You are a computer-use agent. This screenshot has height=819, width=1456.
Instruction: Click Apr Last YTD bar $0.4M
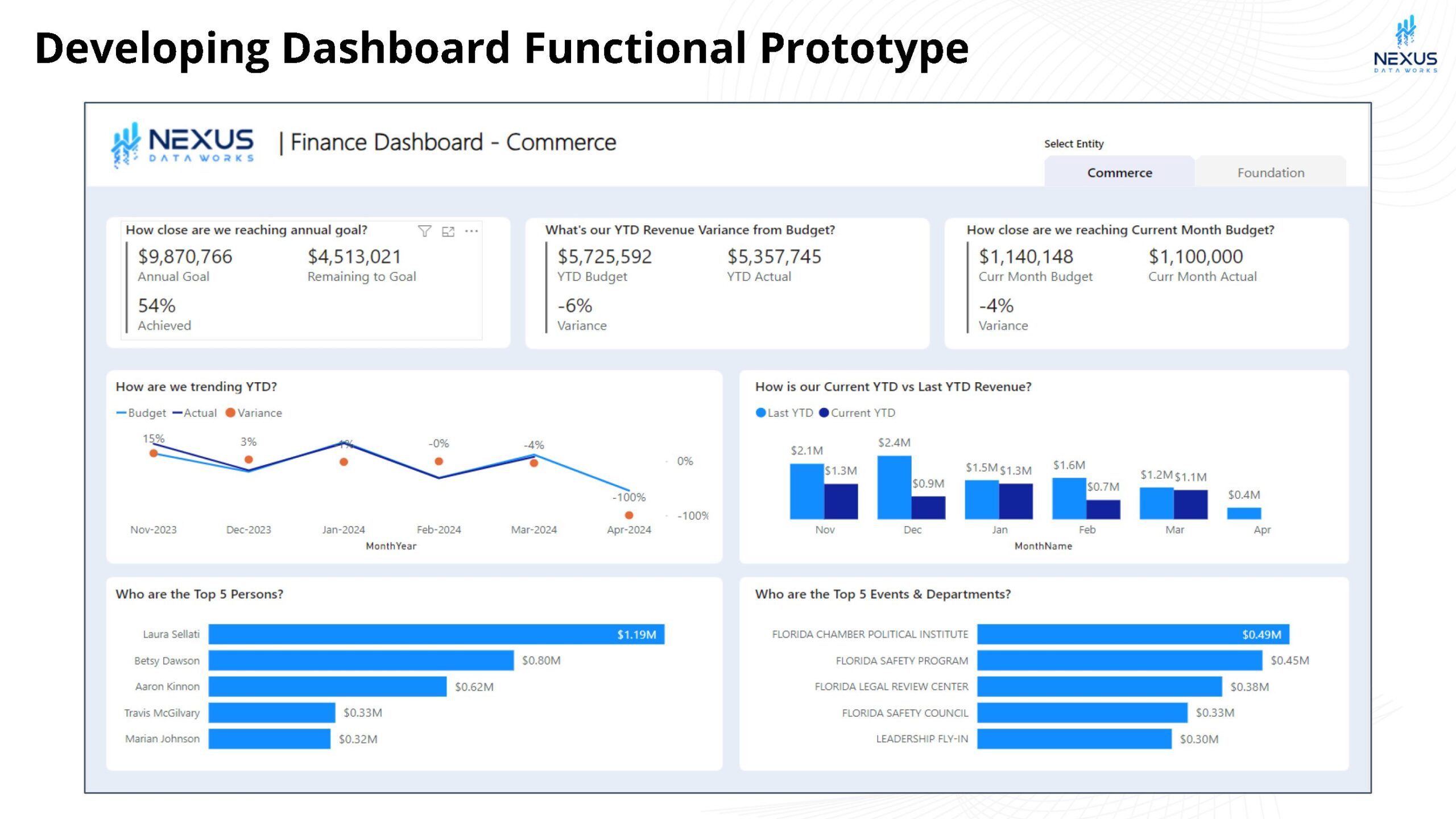click(1244, 514)
